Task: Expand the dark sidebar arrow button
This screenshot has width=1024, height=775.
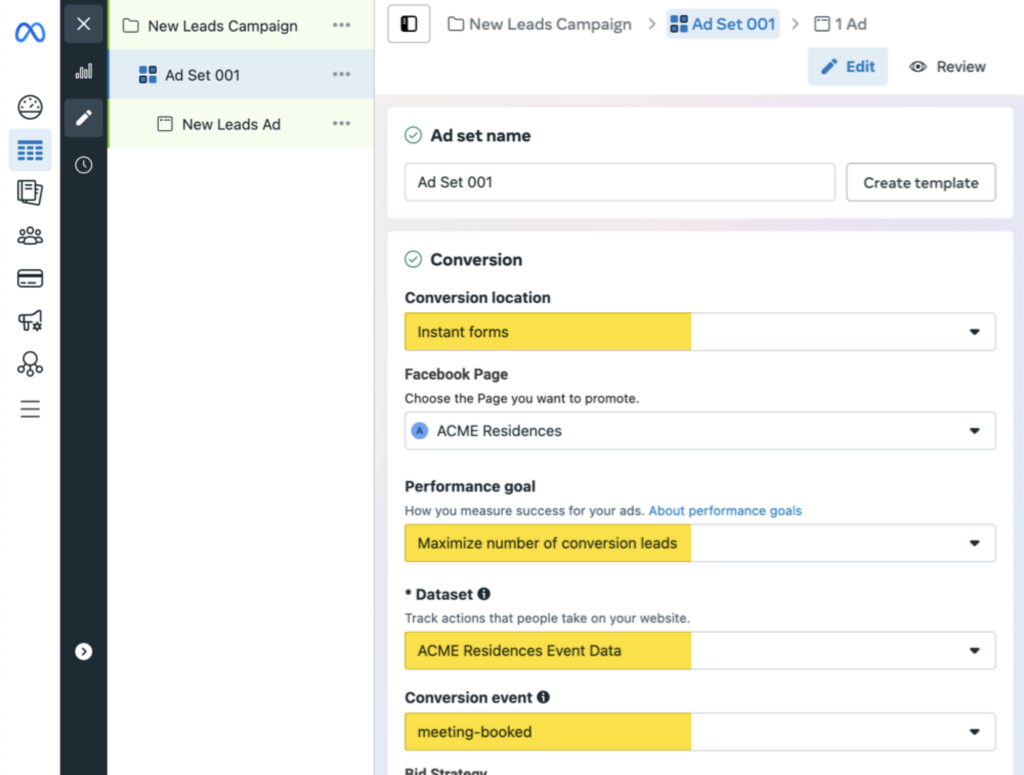Action: click(x=84, y=652)
